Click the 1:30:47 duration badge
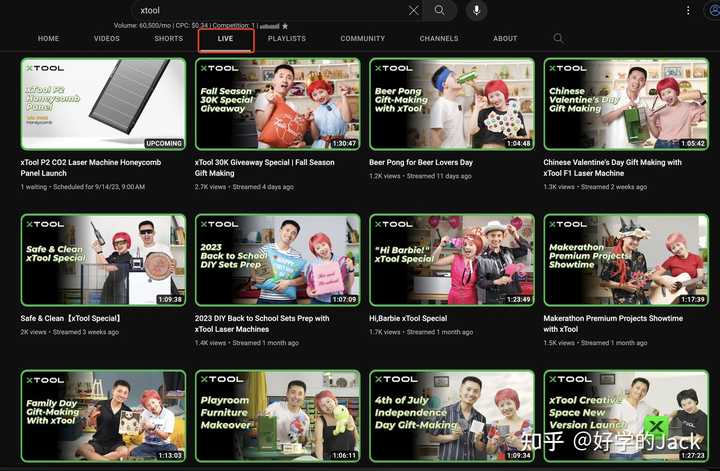 (344, 143)
